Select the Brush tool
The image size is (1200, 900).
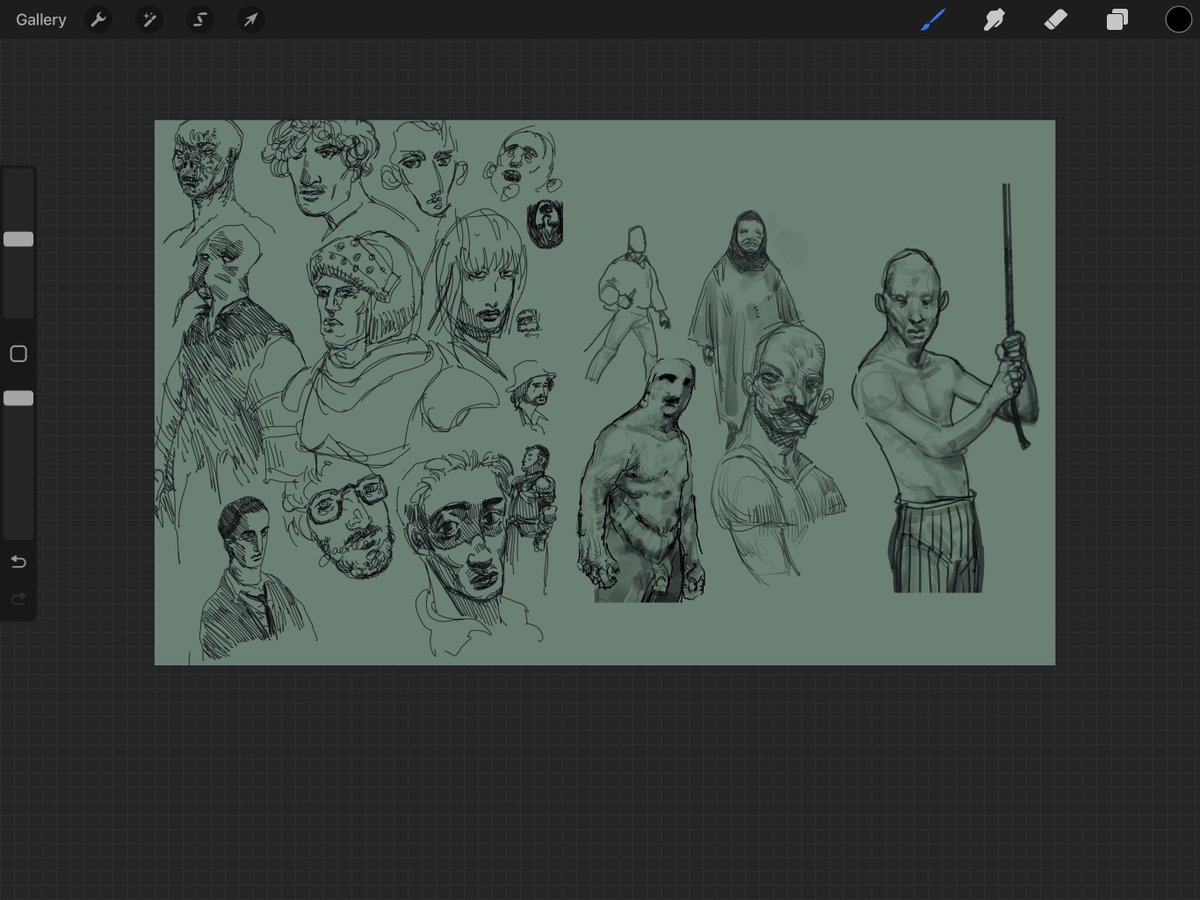932,20
